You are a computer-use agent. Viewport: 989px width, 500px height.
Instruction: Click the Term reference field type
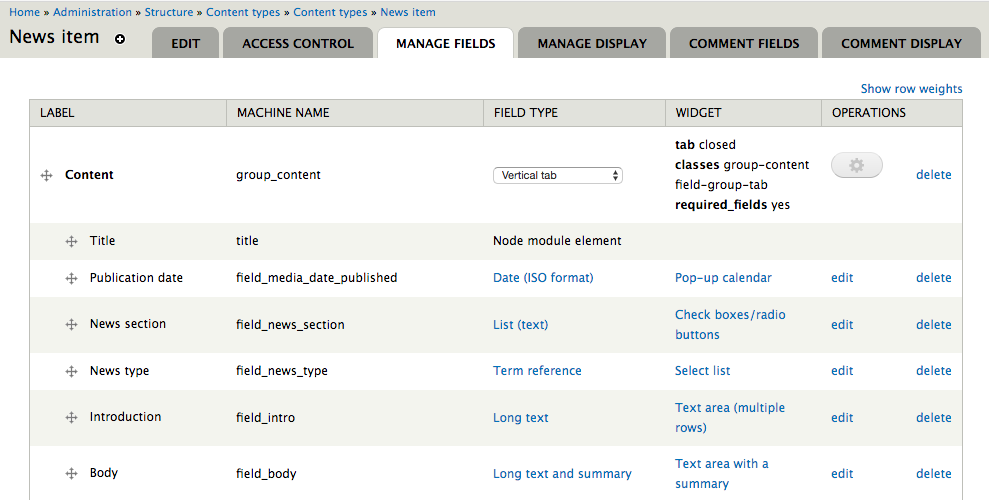click(537, 371)
